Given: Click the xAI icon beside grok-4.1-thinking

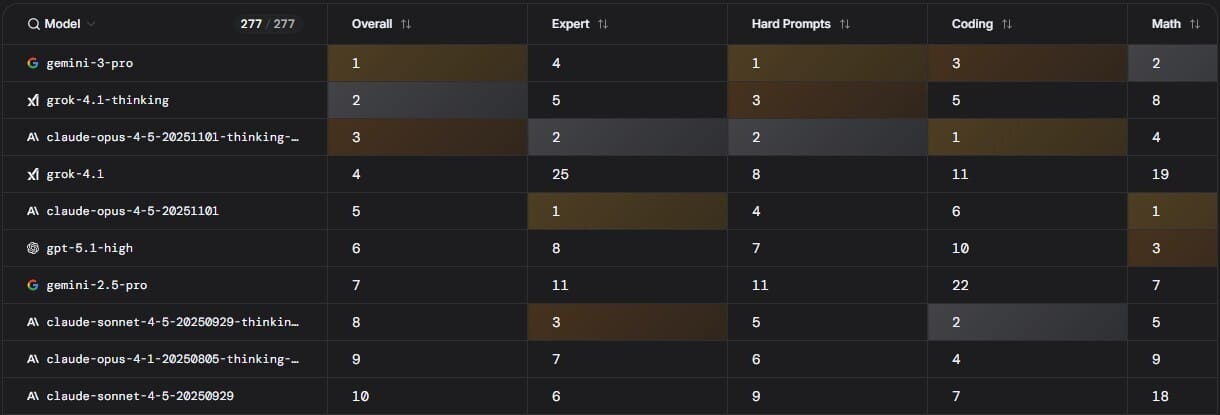Looking at the screenshot, I should point(33,100).
